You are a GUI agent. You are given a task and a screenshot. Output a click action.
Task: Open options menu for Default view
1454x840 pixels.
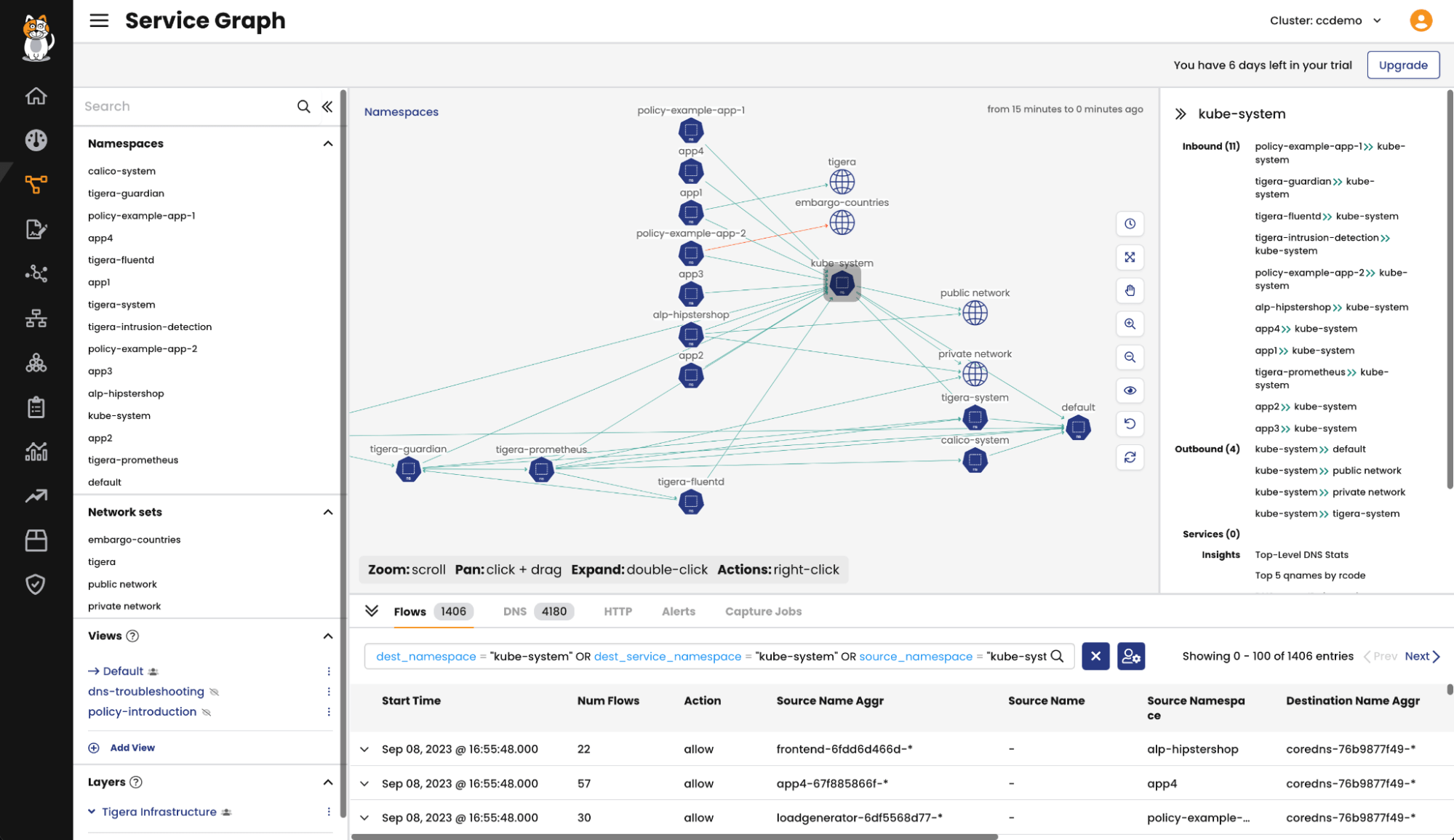(329, 671)
